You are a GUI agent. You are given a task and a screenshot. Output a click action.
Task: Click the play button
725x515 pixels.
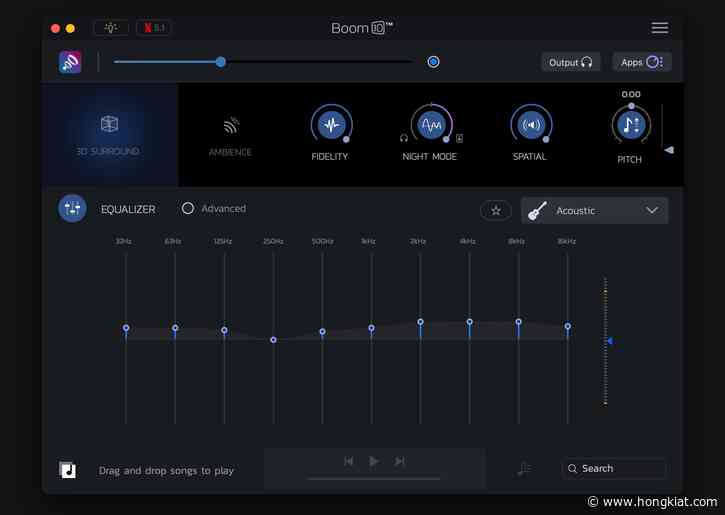374,461
